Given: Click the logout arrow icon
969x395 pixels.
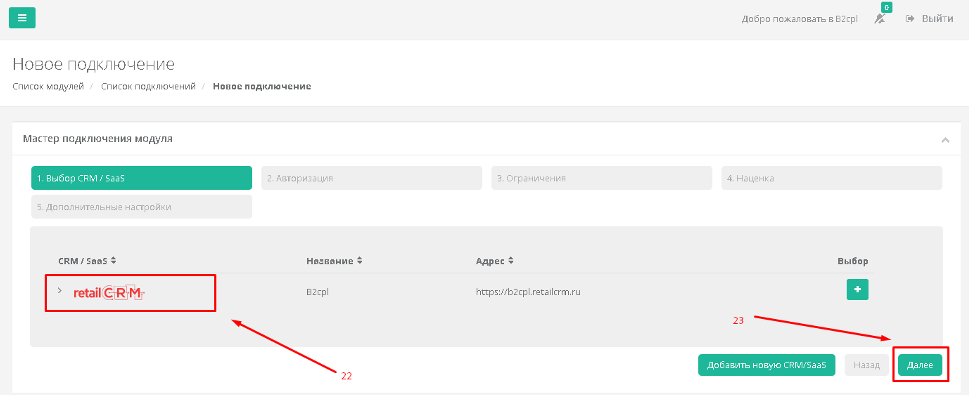Looking at the screenshot, I should pyautogui.click(x=910, y=19).
